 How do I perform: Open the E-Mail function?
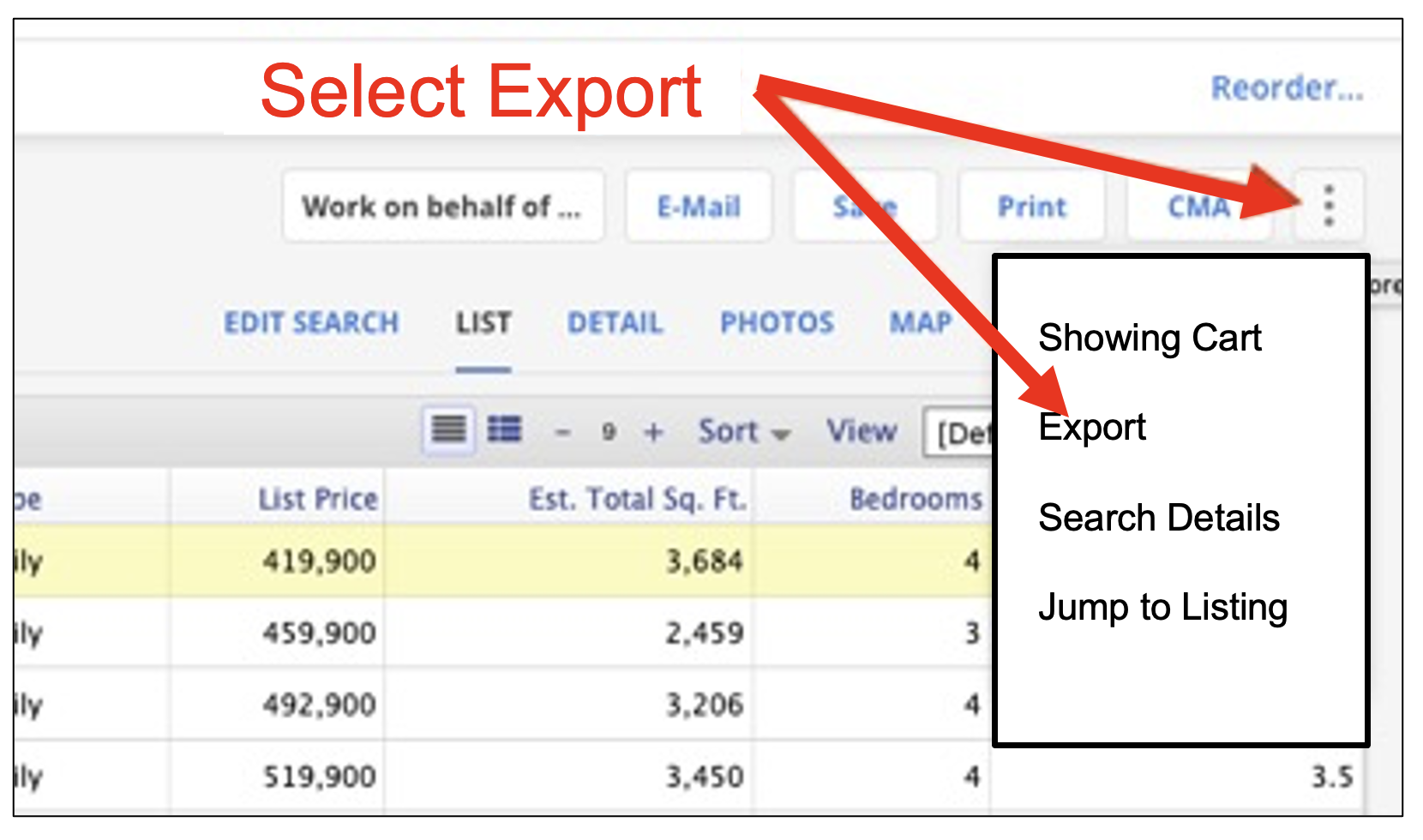pyautogui.click(x=698, y=207)
